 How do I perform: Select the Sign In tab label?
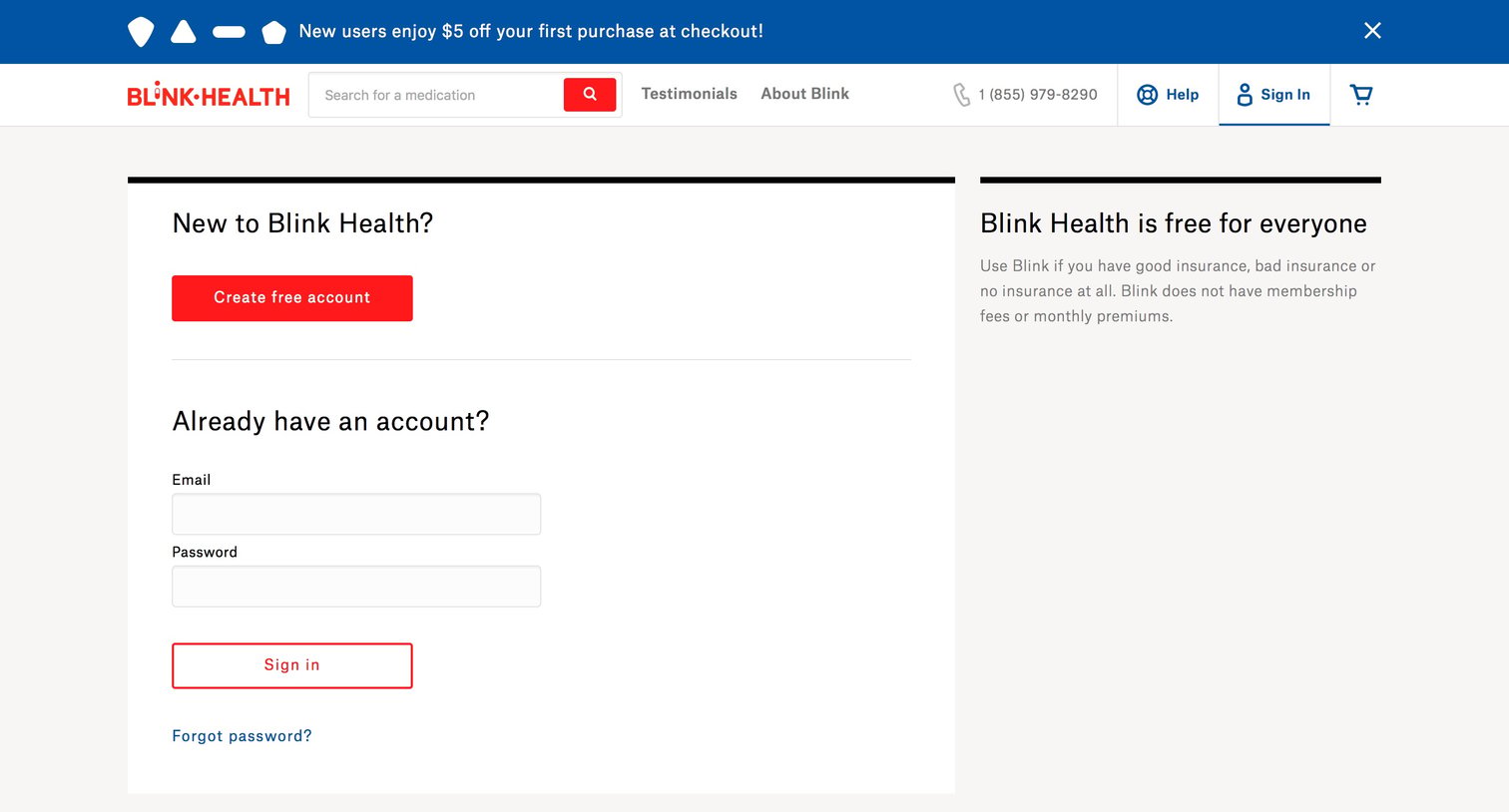pos(1285,95)
